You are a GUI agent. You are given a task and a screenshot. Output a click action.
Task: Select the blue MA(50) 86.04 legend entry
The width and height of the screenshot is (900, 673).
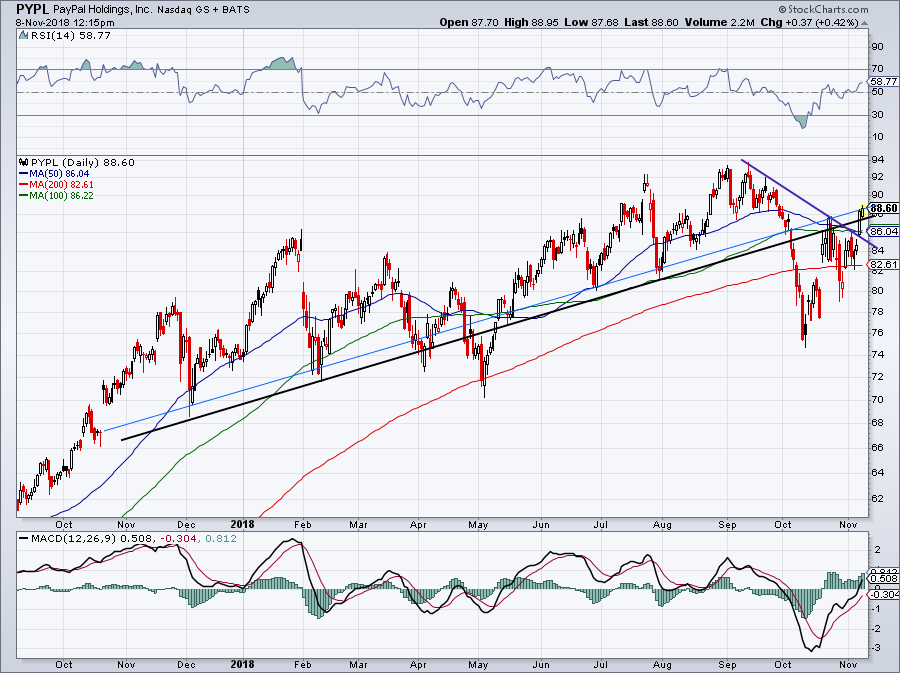click(x=54, y=173)
